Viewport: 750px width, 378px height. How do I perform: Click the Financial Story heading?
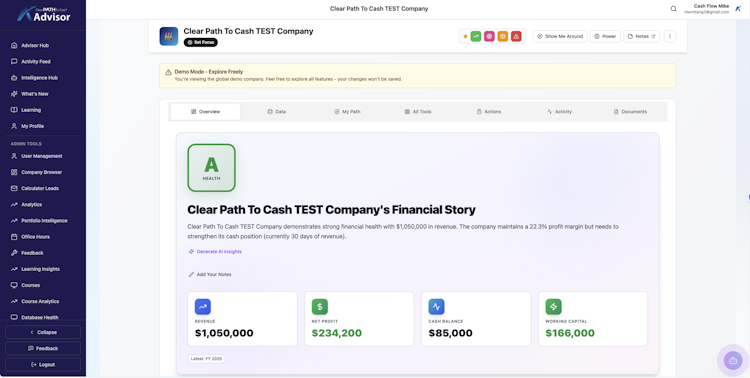click(x=331, y=210)
